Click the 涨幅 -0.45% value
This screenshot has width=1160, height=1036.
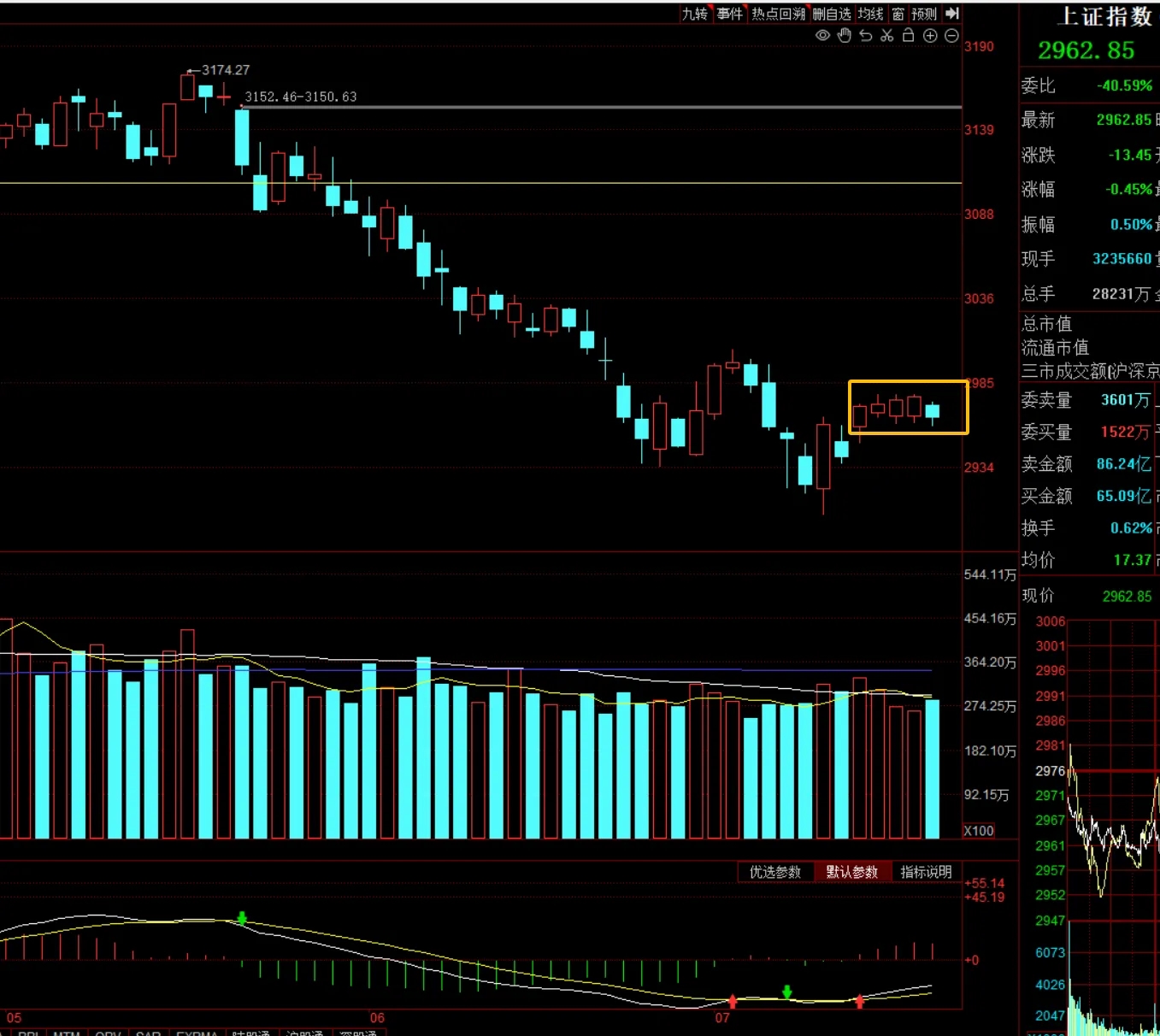(1128, 189)
